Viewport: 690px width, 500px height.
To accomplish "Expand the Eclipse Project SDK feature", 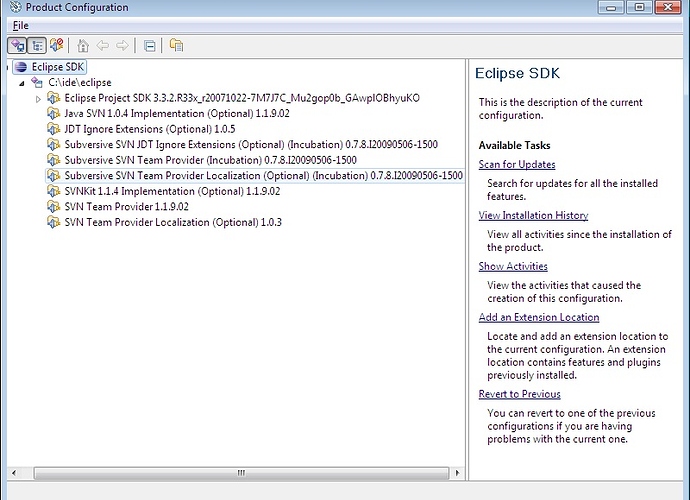I will [38, 99].
